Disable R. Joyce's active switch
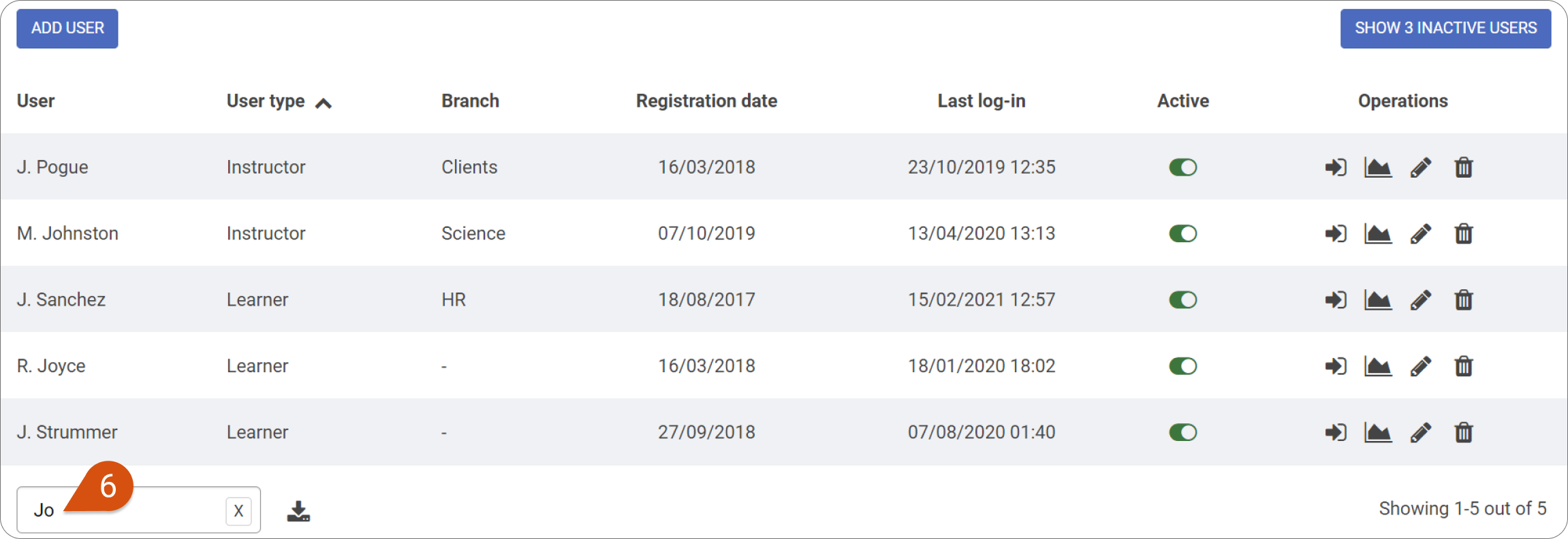 [1183, 366]
